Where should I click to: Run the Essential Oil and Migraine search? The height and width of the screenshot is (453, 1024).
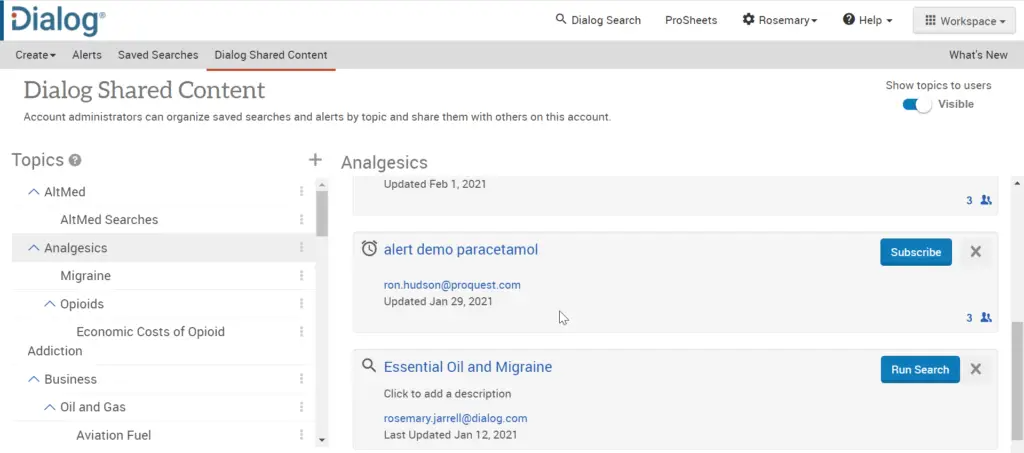pyautogui.click(x=920, y=369)
